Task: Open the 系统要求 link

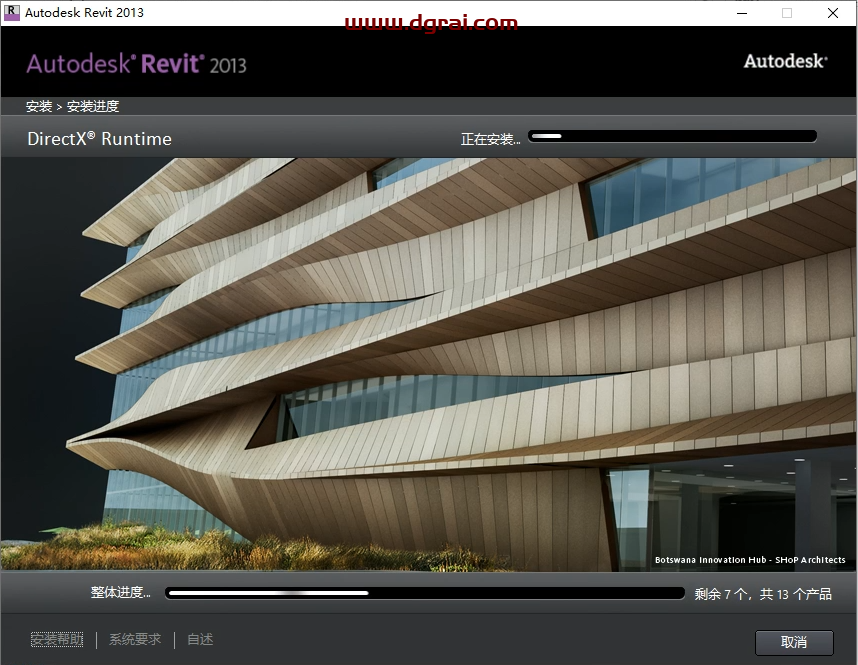Action: (134, 639)
